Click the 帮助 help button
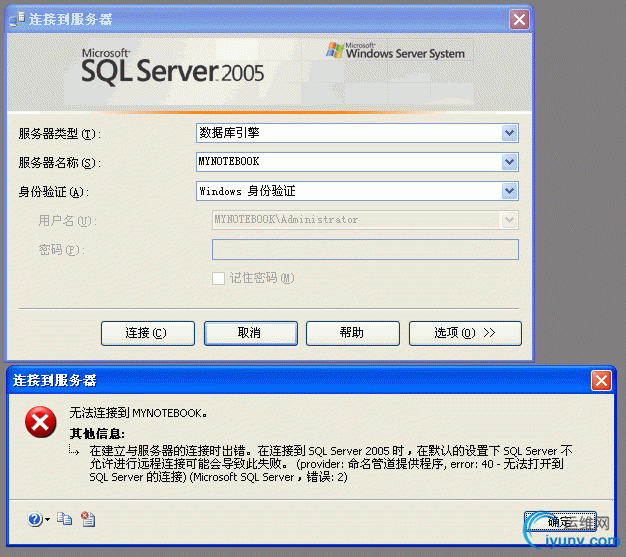Viewport: 626px width, 557px height. (x=353, y=333)
